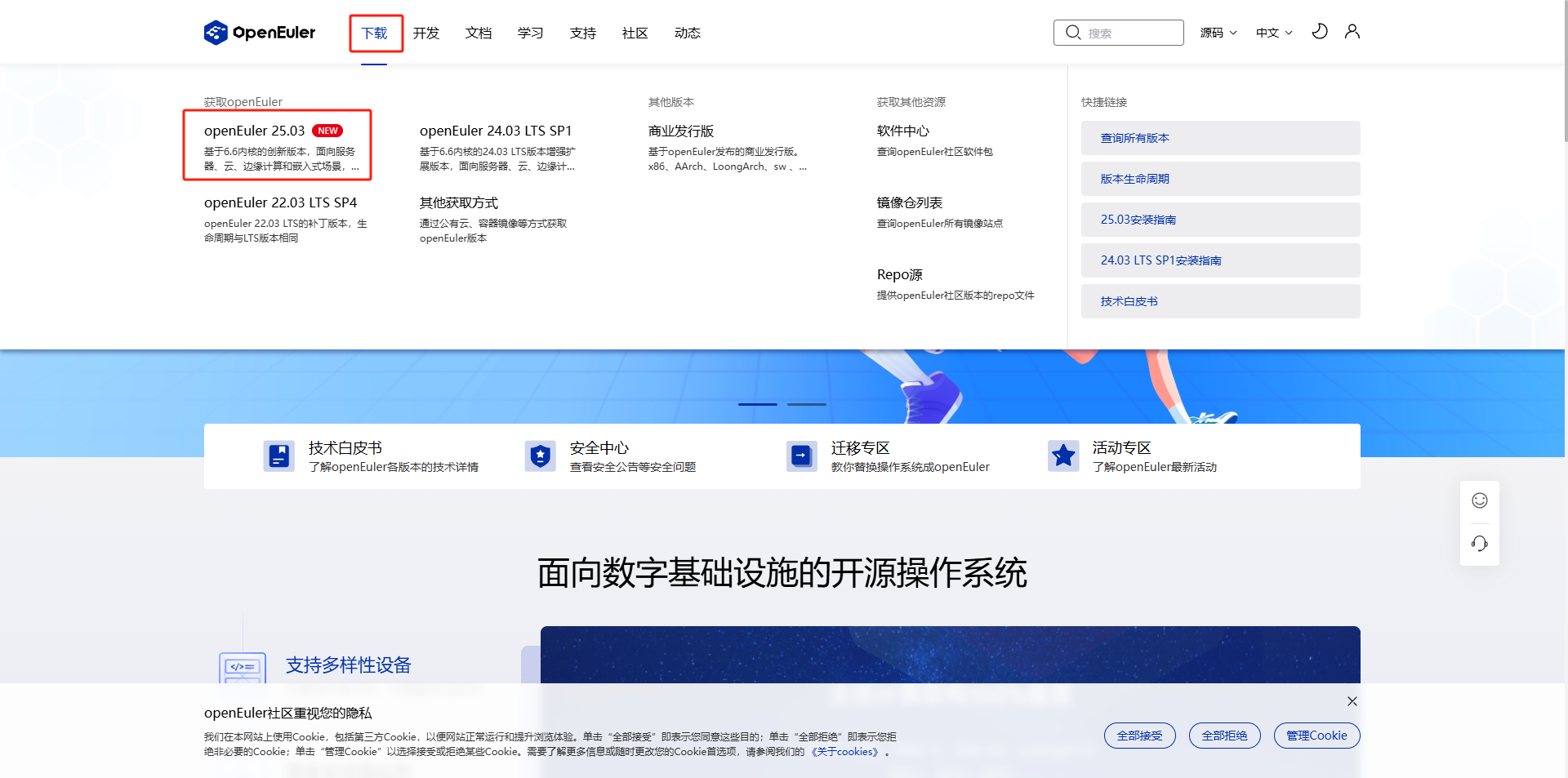The height and width of the screenshot is (778, 1568).
Task: Expand the 中文 language dropdown
Action: click(1274, 33)
